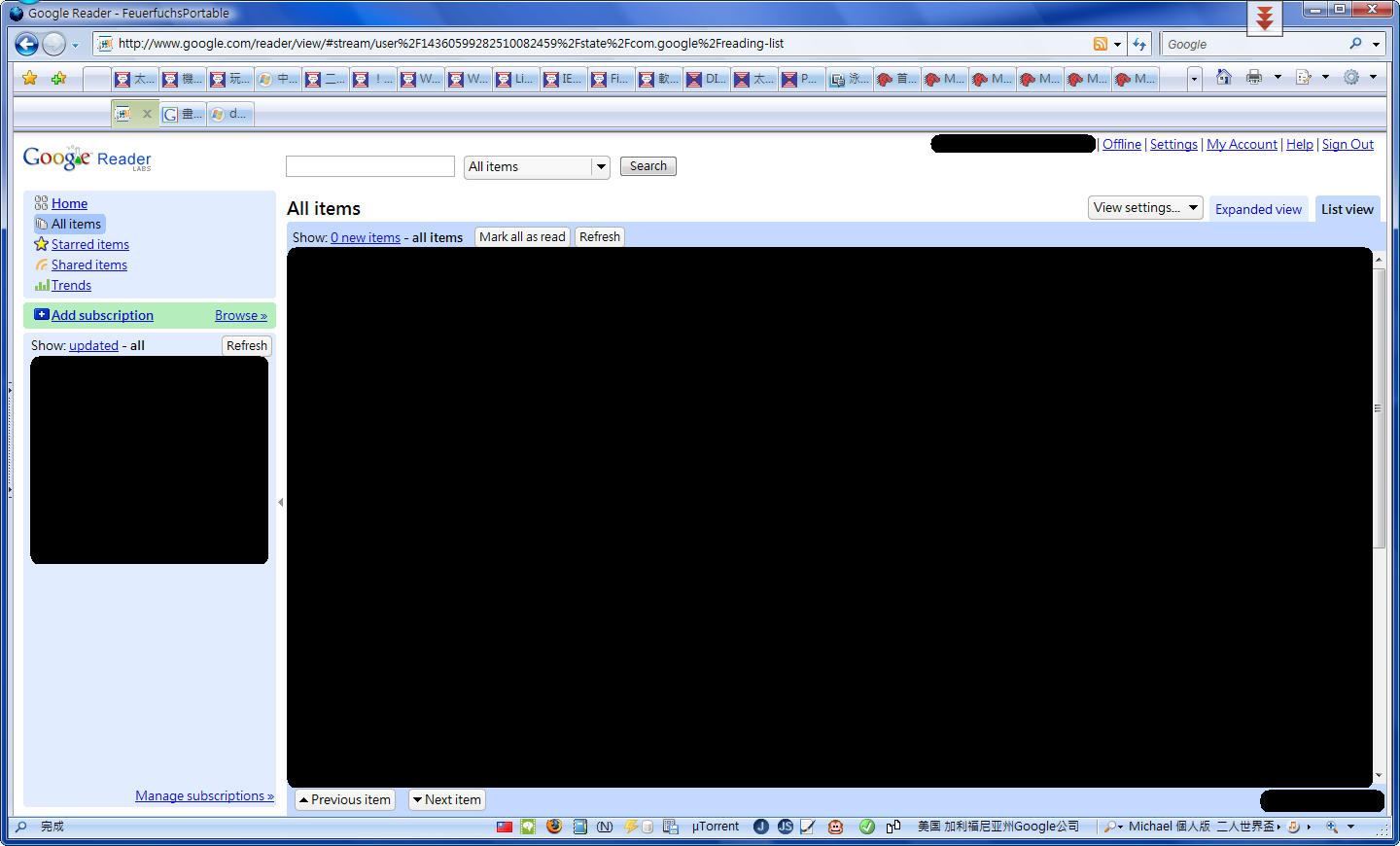This screenshot has width=1400, height=846.
Task: Click the page refresh arrows icon
Action: point(1139,44)
